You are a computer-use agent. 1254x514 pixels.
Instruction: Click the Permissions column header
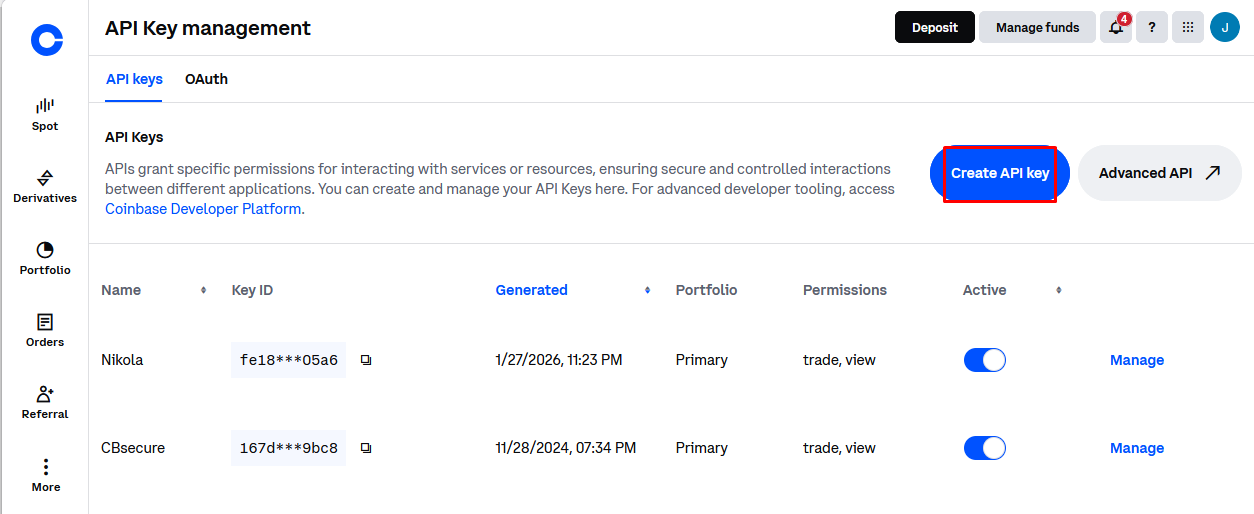click(845, 290)
